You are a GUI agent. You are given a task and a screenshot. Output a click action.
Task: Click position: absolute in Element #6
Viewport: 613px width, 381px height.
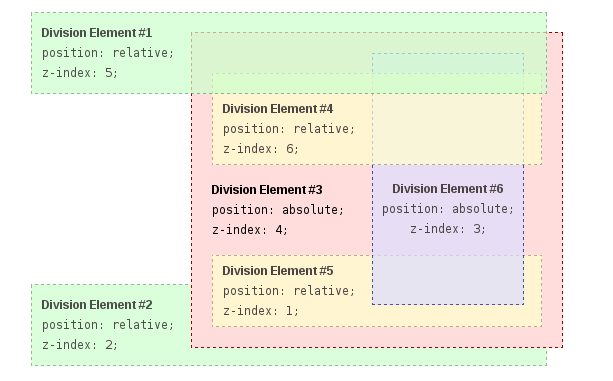pos(448,209)
